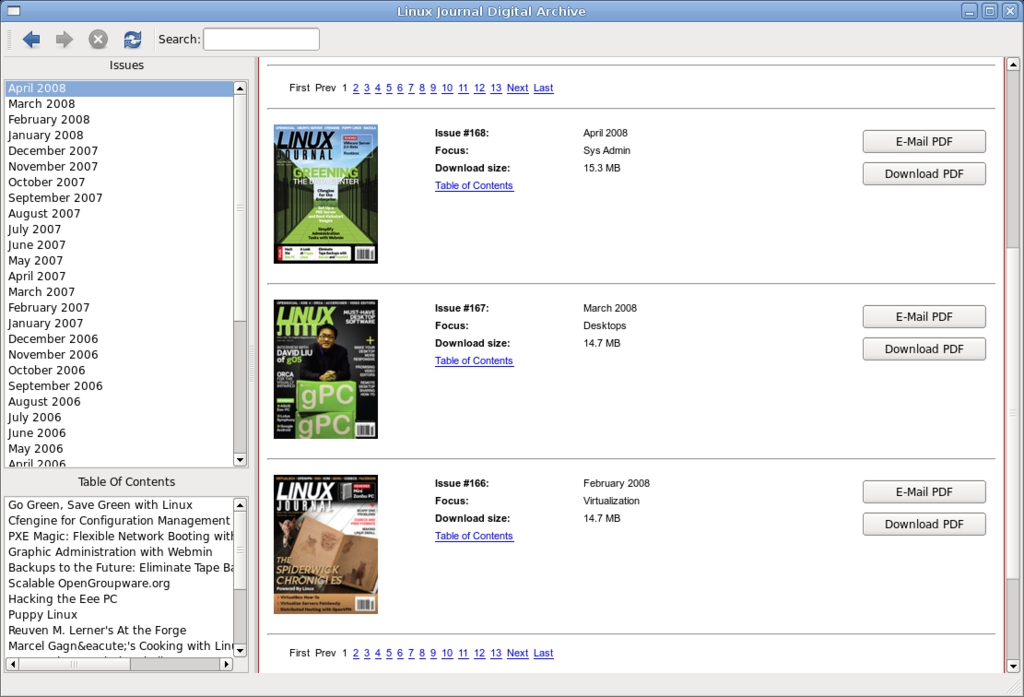Focus the Search text field
Viewport: 1024px width, 697px height.
point(261,39)
